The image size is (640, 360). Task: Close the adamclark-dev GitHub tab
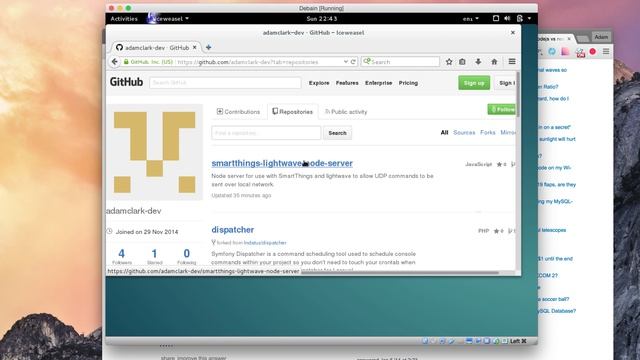click(195, 47)
